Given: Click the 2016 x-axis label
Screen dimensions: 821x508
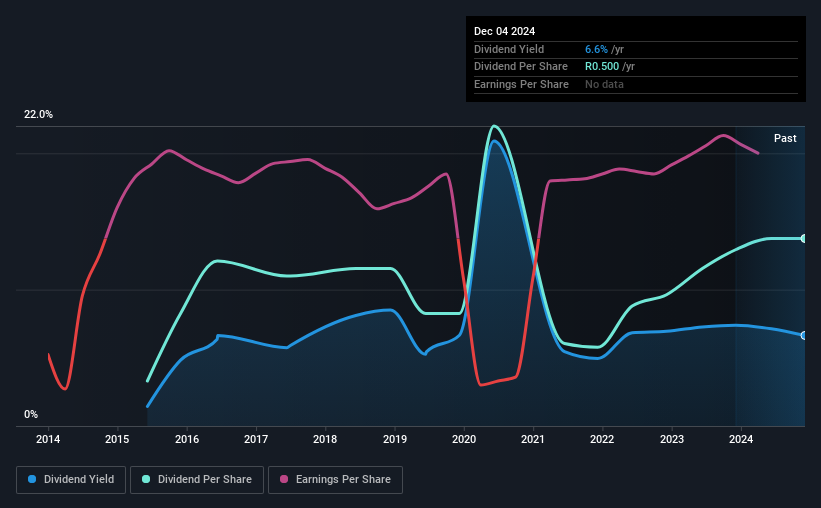Looking at the screenshot, I should [187, 439].
